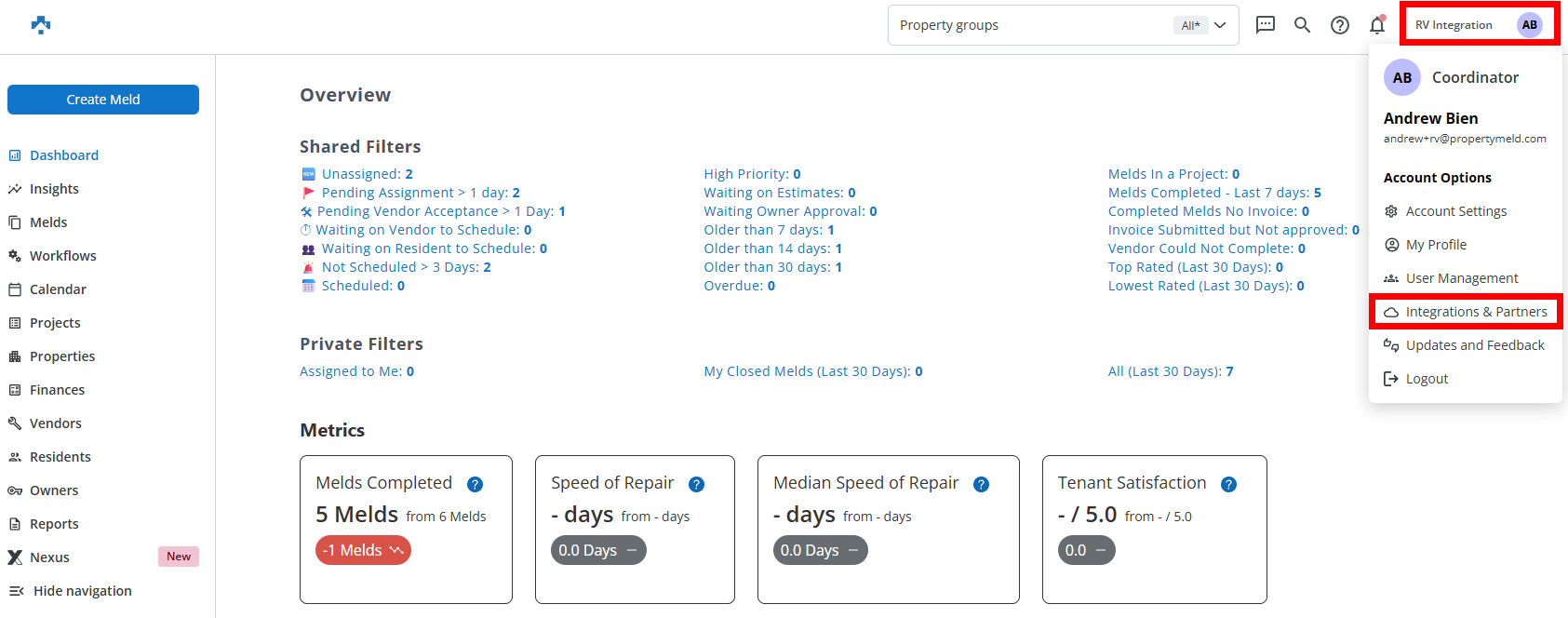Click the help question mark icon
1568x618 pixels.
pyautogui.click(x=1340, y=25)
